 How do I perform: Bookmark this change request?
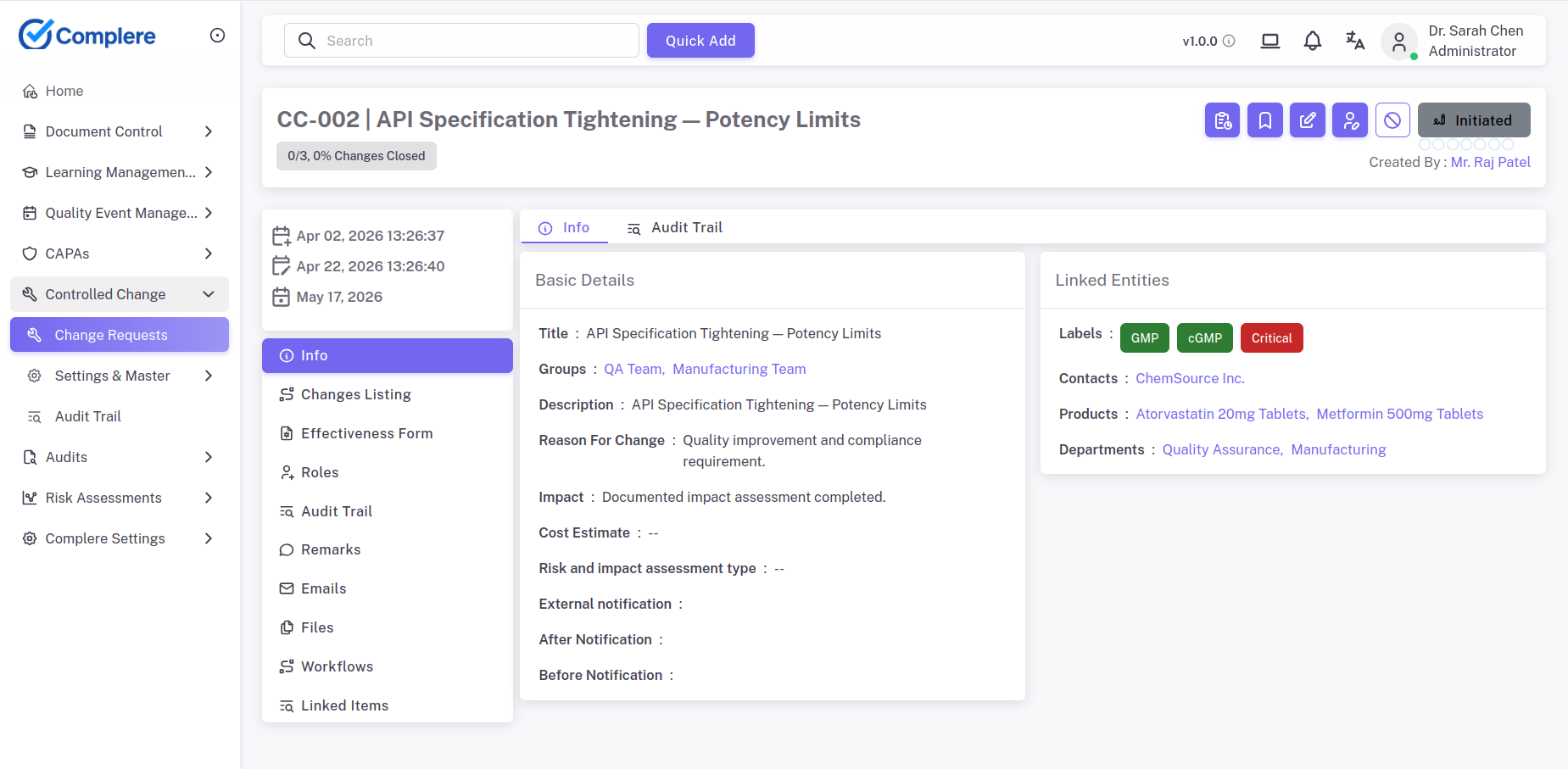[1264, 120]
